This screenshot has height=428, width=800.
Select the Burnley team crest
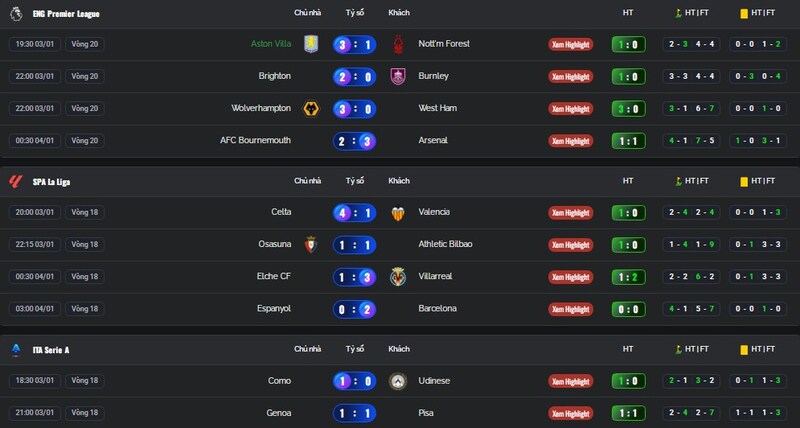point(399,76)
